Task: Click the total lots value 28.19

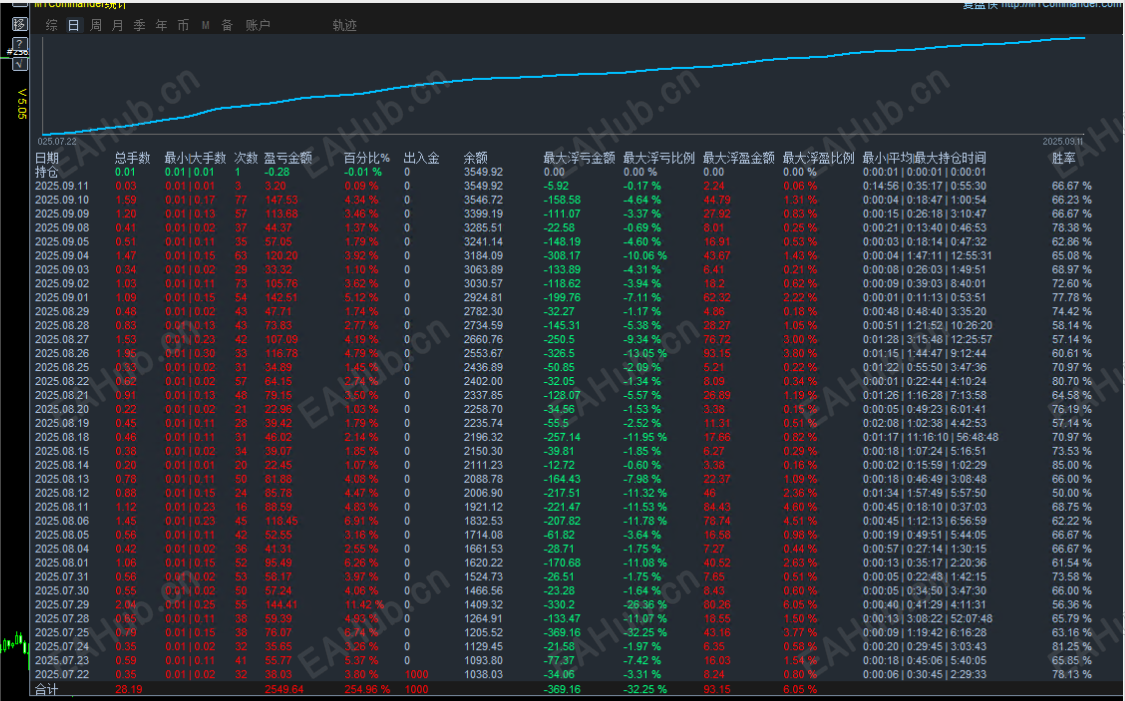Action: click(130, 690)
